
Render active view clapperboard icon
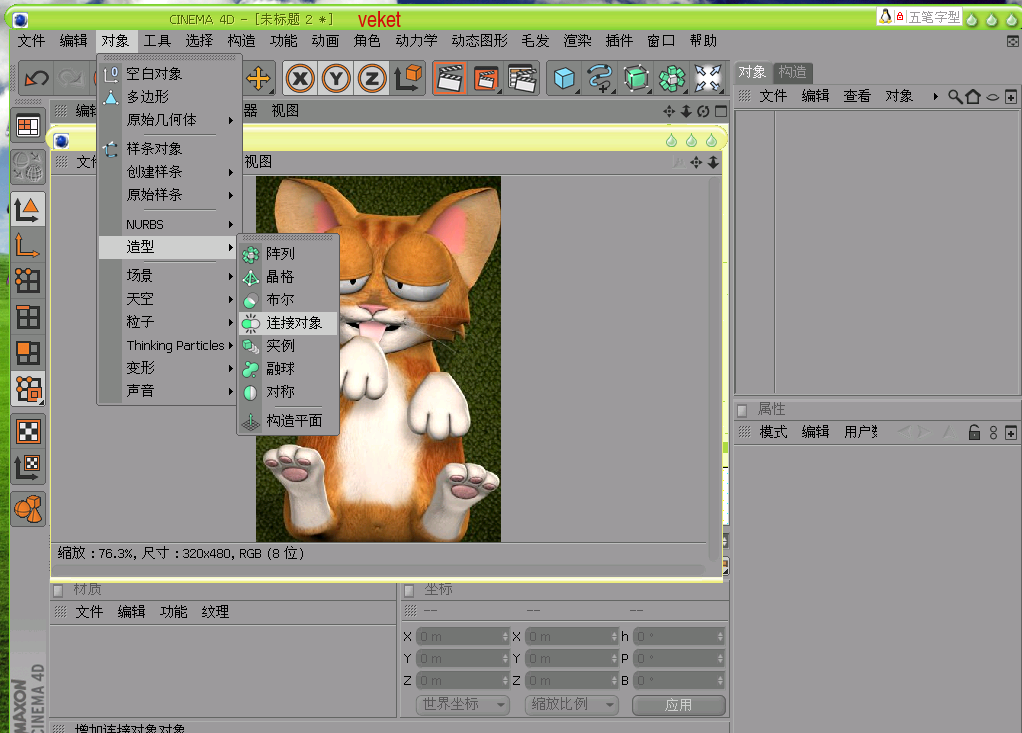(x=450, y=79)
